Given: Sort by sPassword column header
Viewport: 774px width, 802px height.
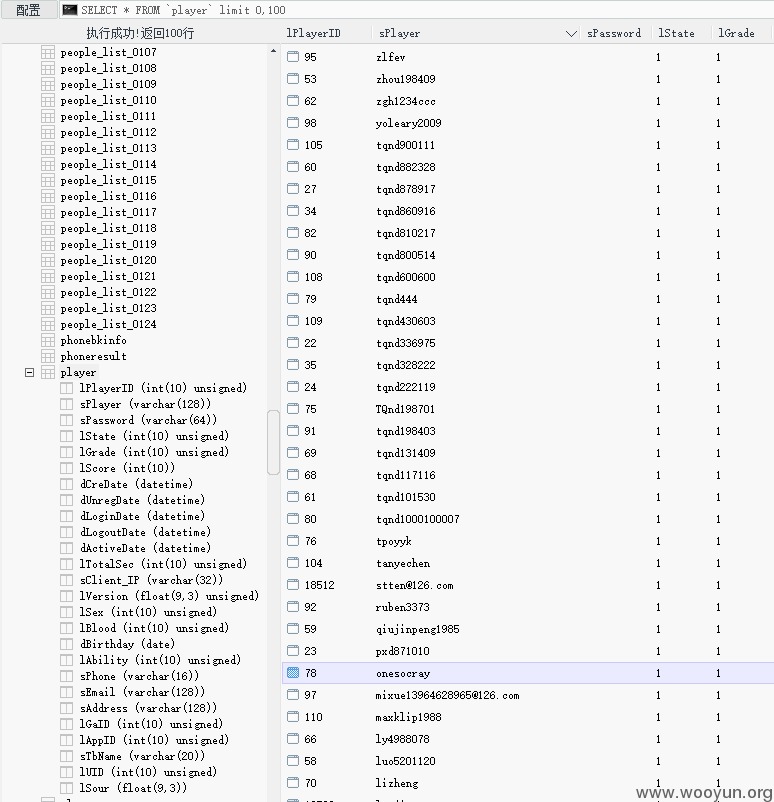Looking at the screenshot, I should pos(614,33).
